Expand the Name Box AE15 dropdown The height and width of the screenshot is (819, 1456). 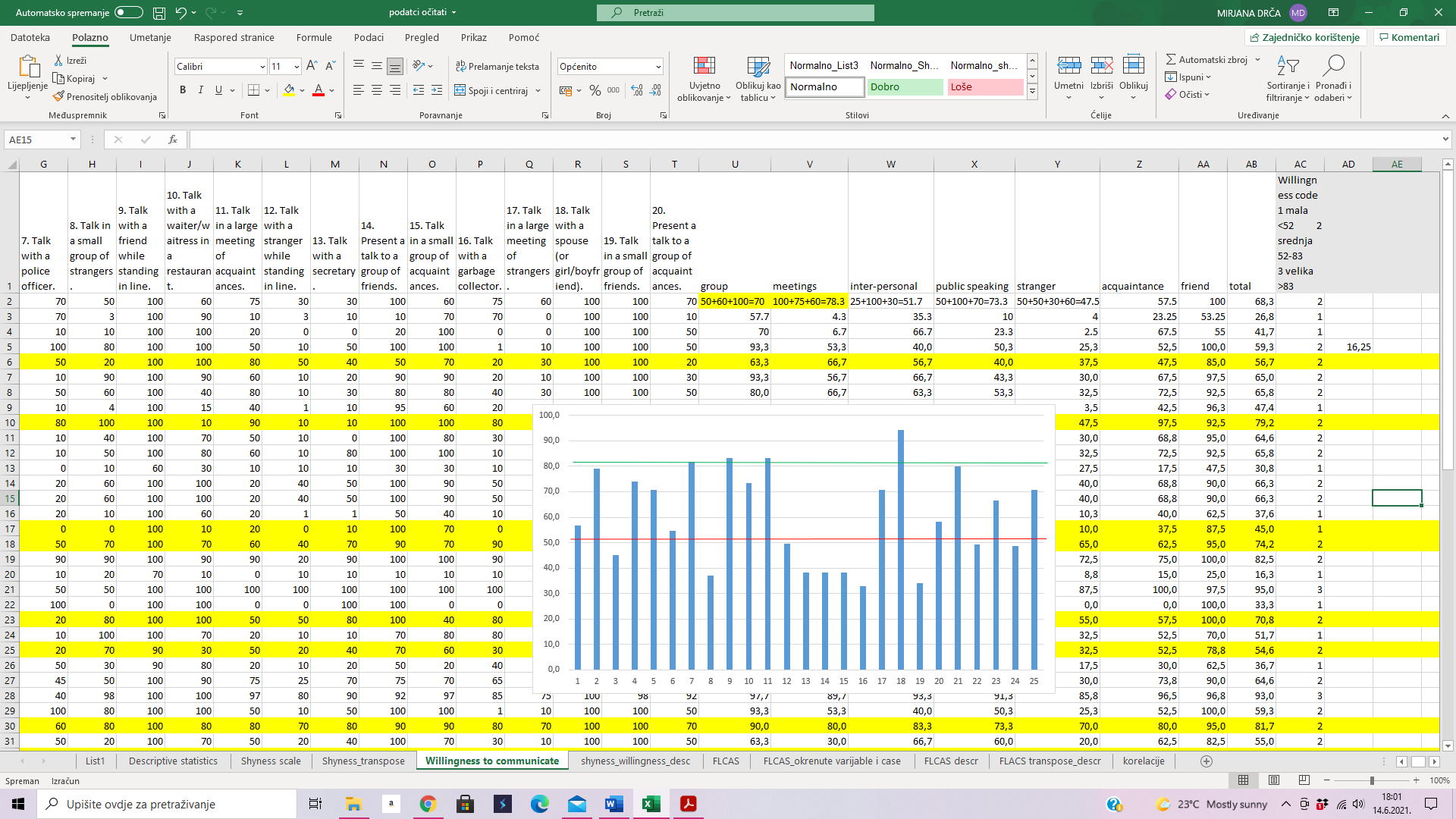pos(73,140)
